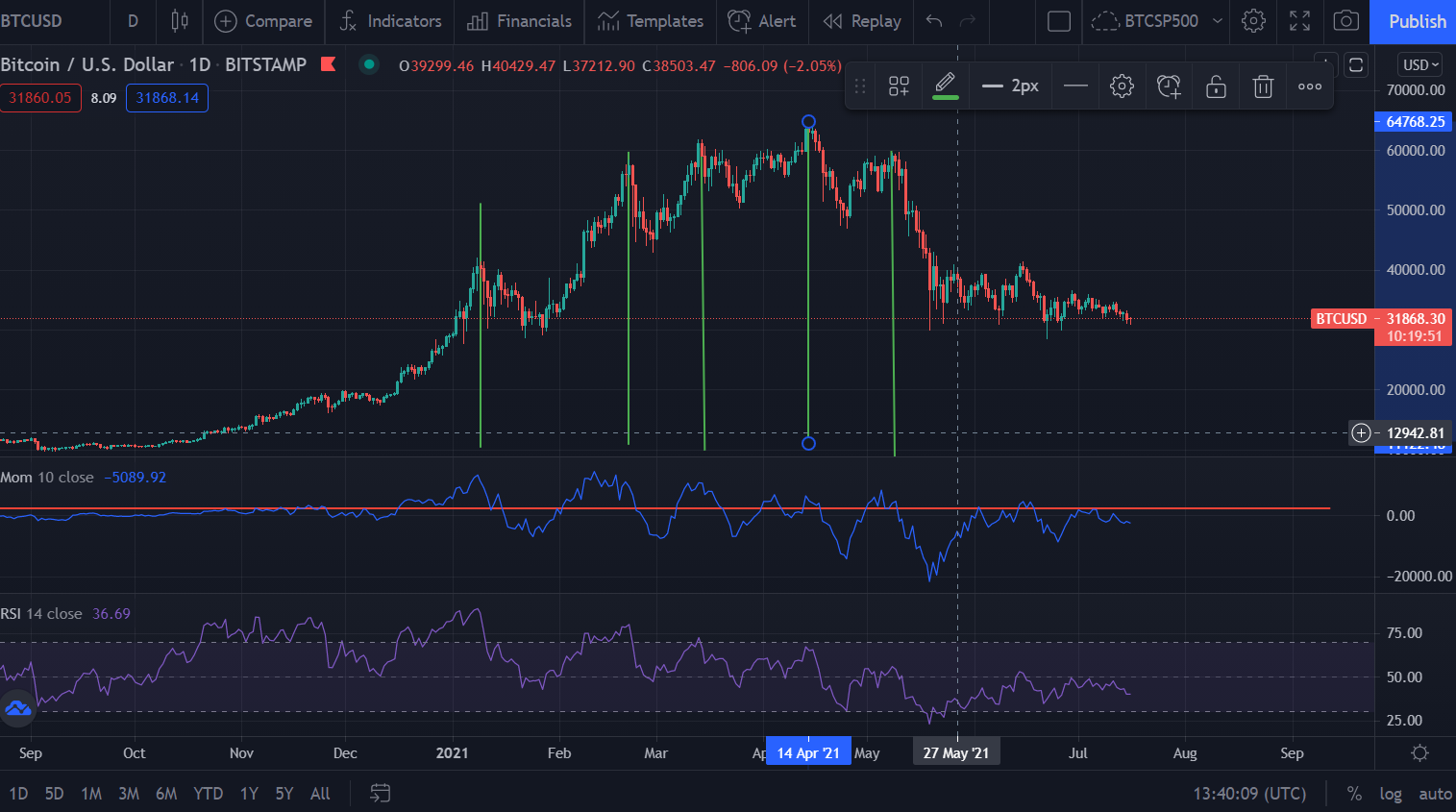Click the 14 Apr '21 date label
This screenshot has width=1456, height=812.
click(808, 752)
